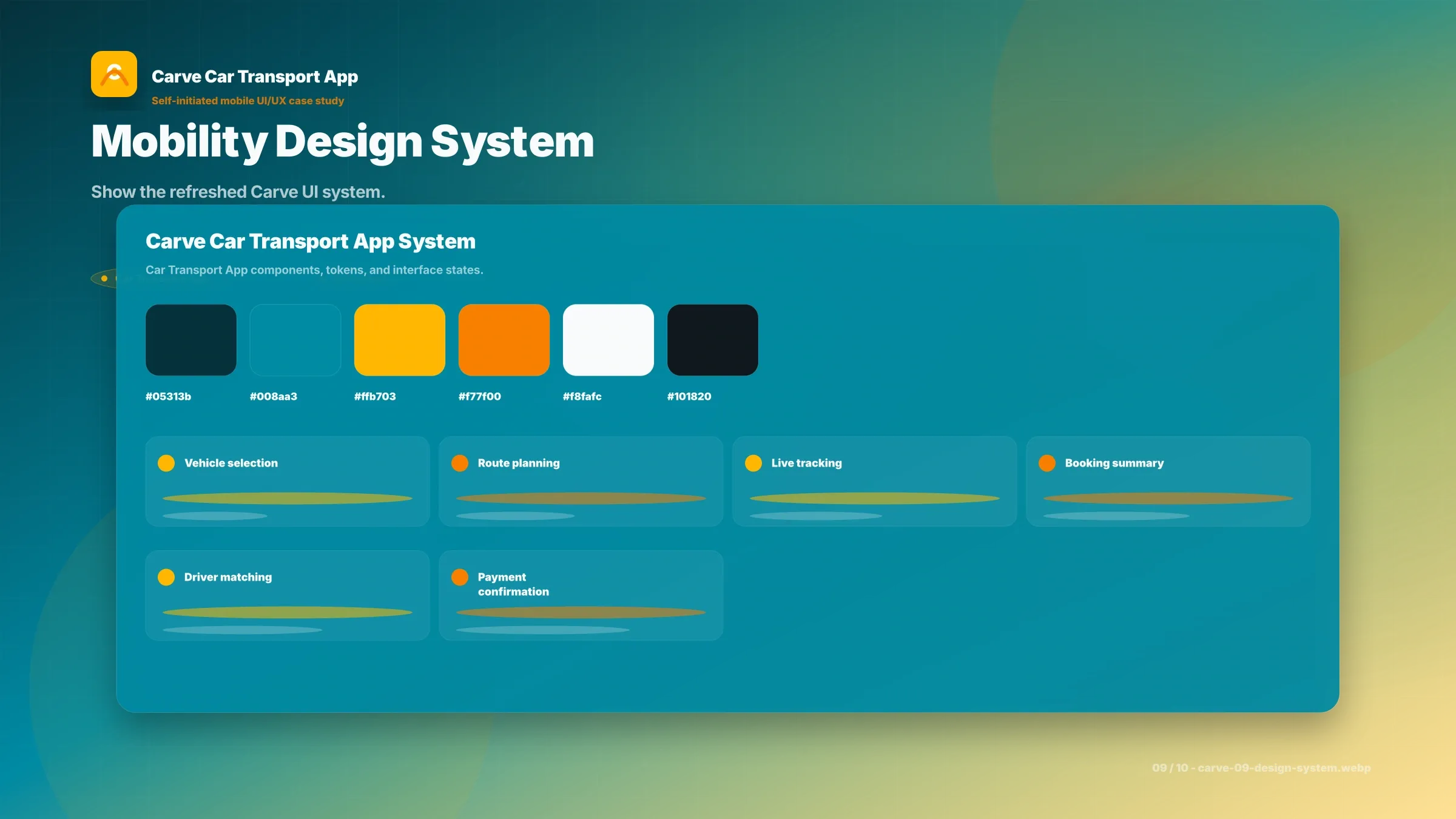
Task: Click the #008aa3 hex label
Action: click(x=274, y=396)
